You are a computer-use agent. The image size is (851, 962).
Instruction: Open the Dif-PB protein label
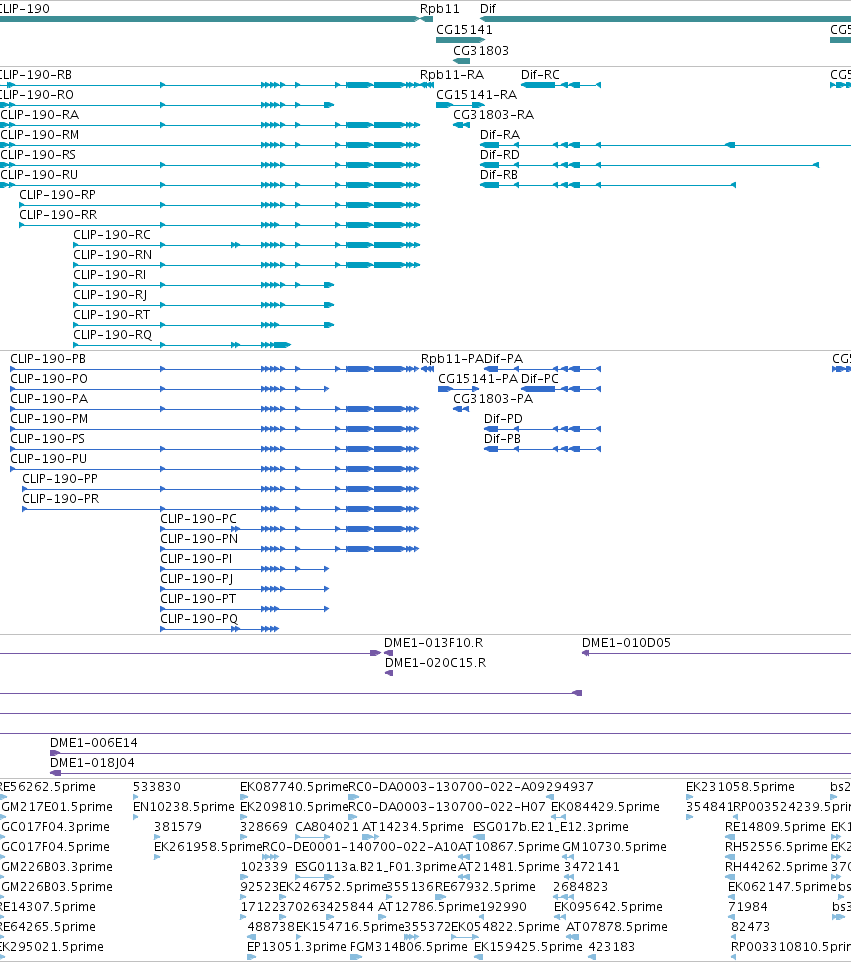click(503, 439)
